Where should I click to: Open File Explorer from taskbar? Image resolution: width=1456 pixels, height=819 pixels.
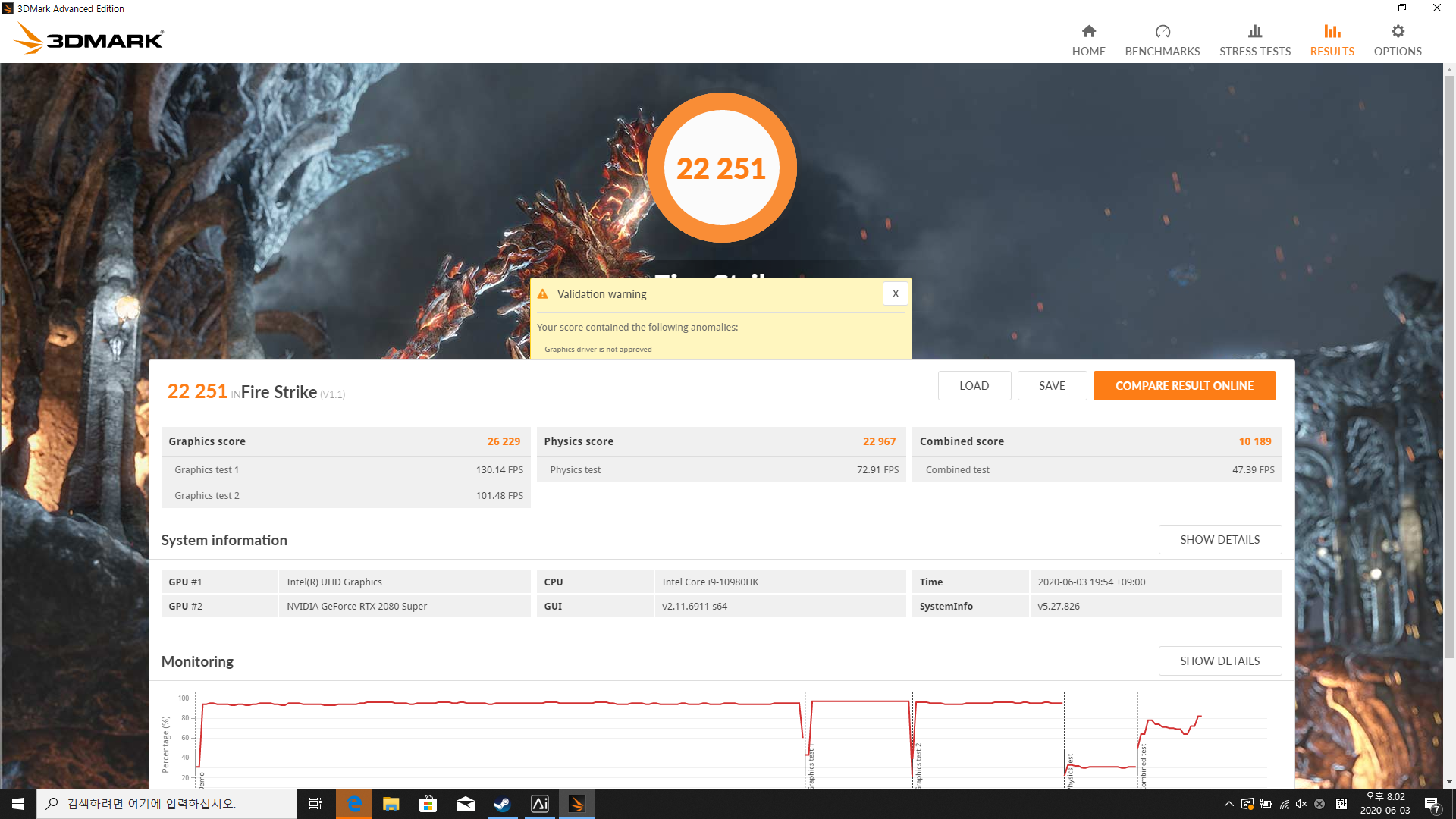pyautogui.click(x=391, y=804)
